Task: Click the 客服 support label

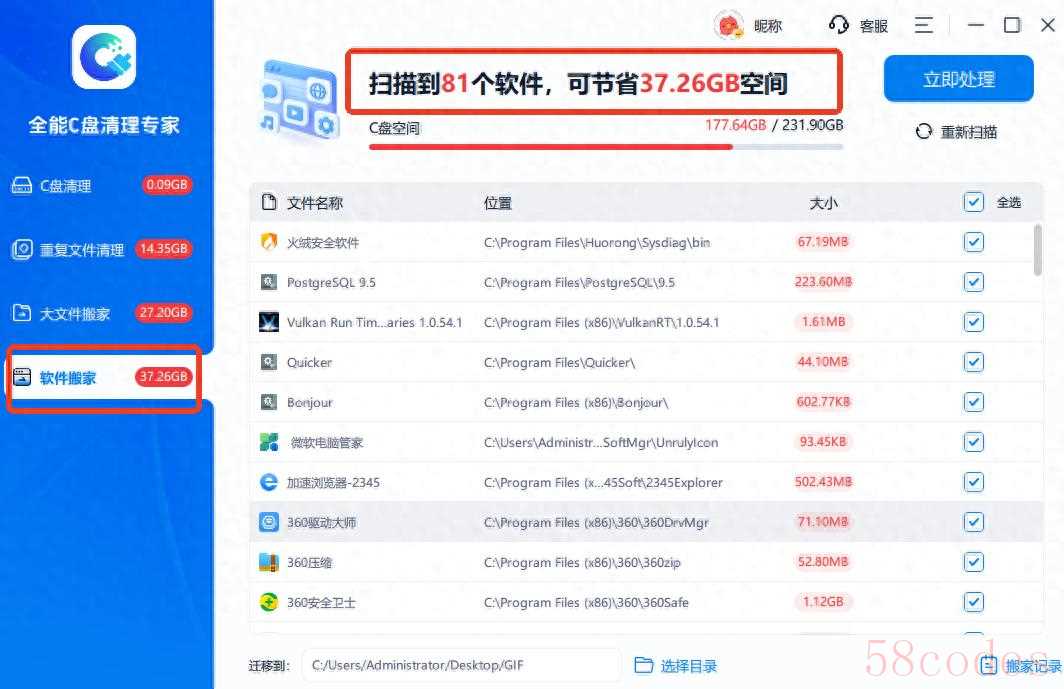Action: pyautogui.click(x=873, y=26)
